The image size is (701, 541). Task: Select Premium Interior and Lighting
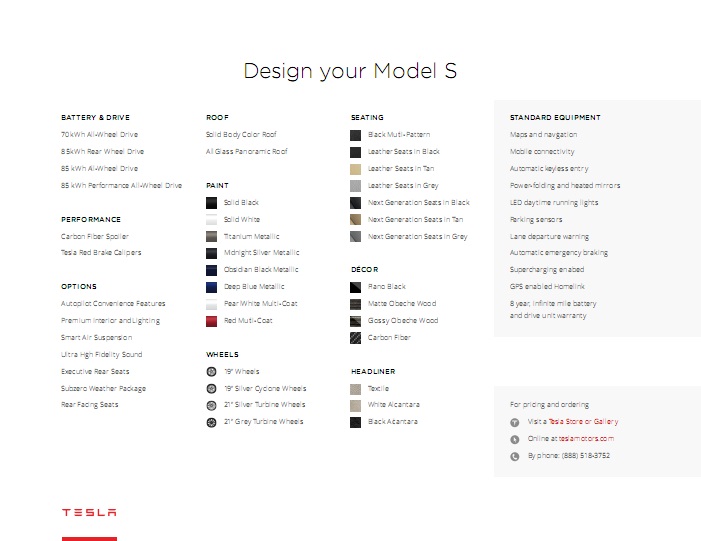pos(110,321)
